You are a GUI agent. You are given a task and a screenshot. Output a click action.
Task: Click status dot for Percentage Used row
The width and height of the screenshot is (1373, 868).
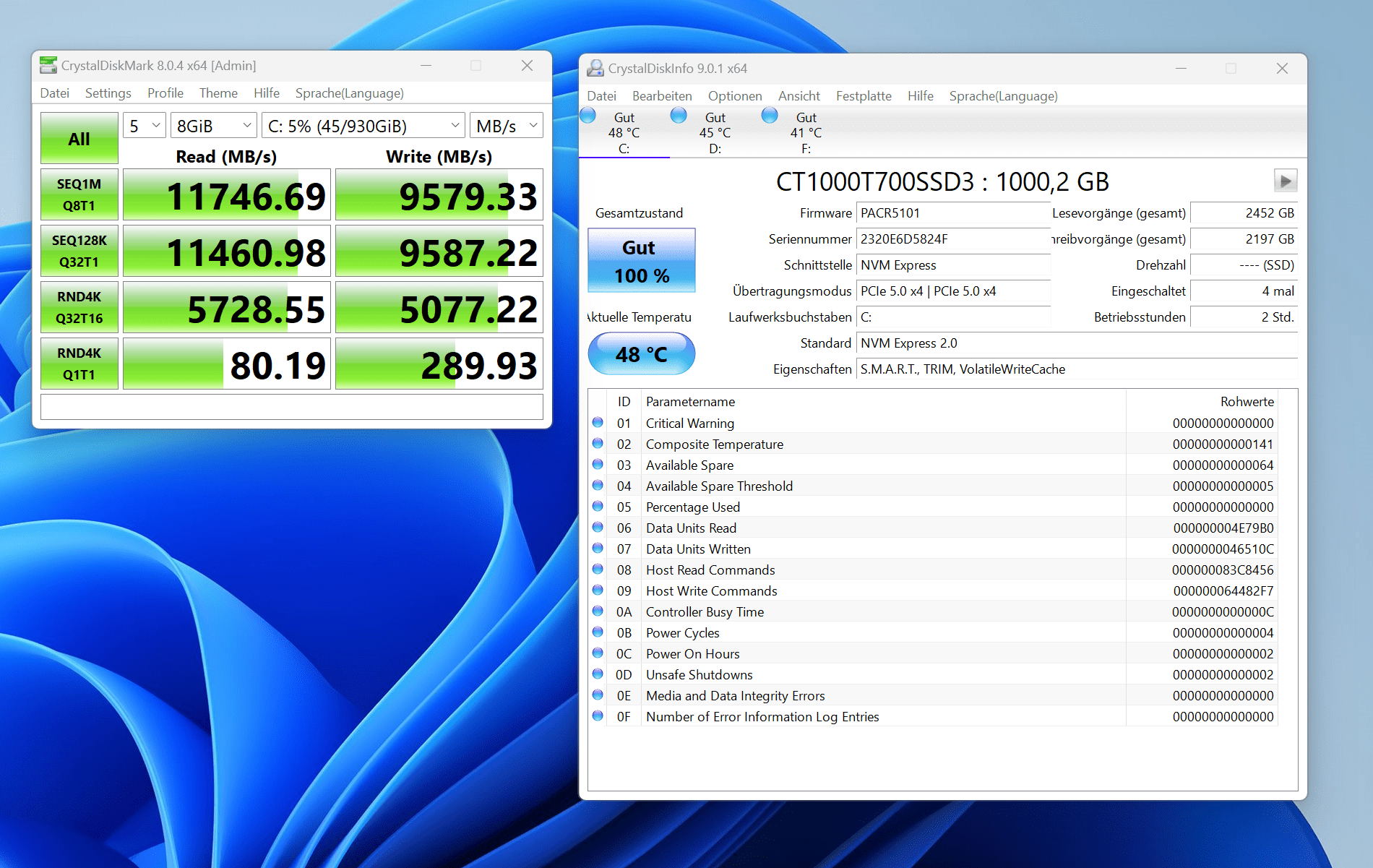click(x=598, y=506)
